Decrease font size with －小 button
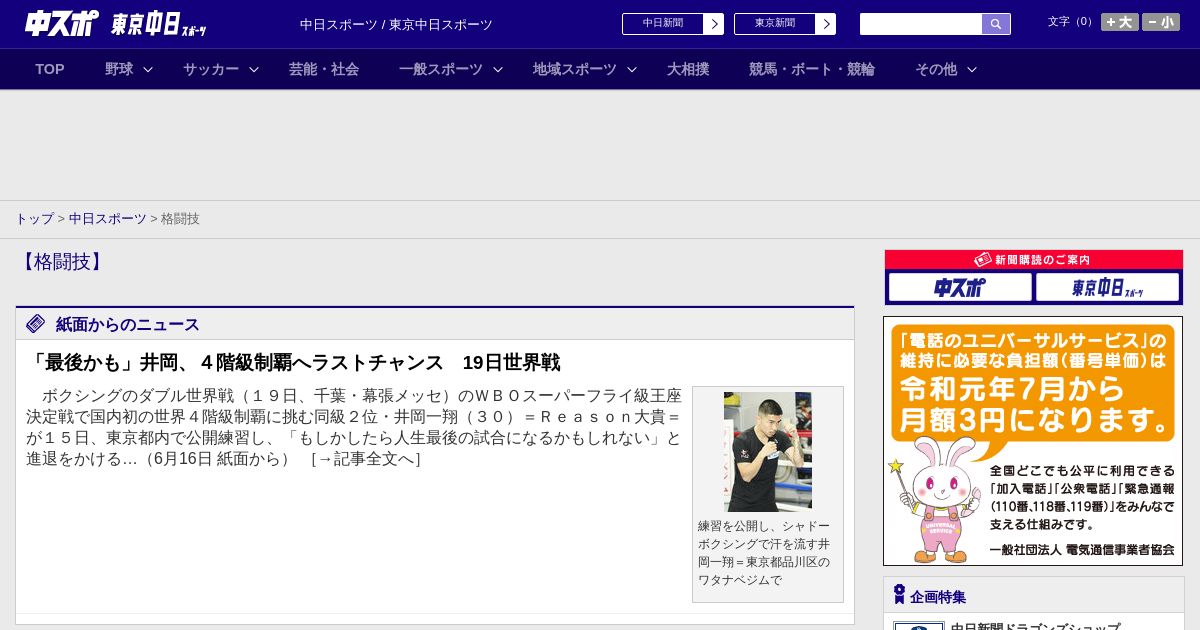Screen dimensions: 1200x630 click(1161, 22)
